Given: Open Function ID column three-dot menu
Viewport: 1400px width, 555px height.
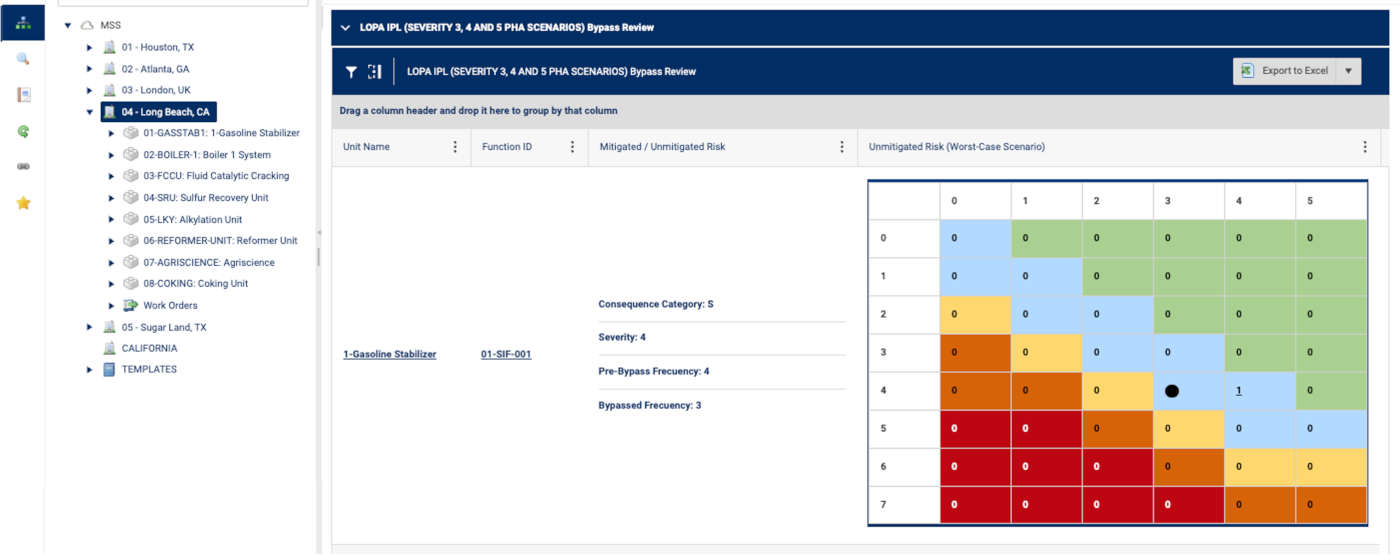Looking at the screenshot, I should click(572, 147).
